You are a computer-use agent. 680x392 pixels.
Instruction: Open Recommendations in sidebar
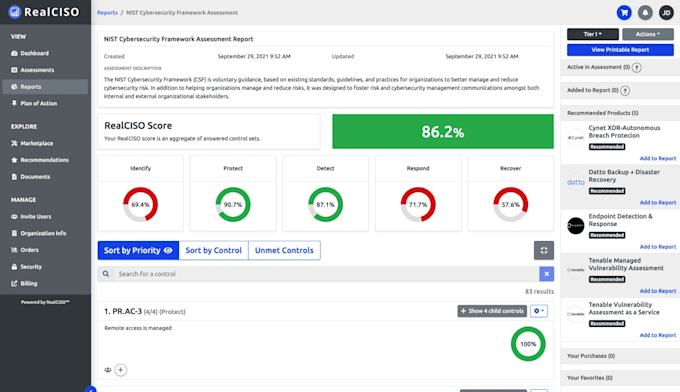click(45, 160)
